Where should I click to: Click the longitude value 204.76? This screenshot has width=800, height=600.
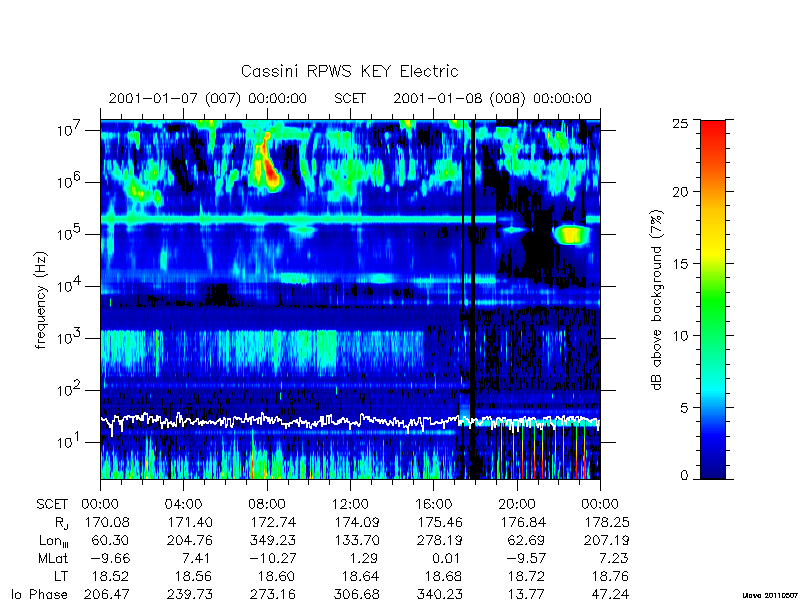pos(191,540)
